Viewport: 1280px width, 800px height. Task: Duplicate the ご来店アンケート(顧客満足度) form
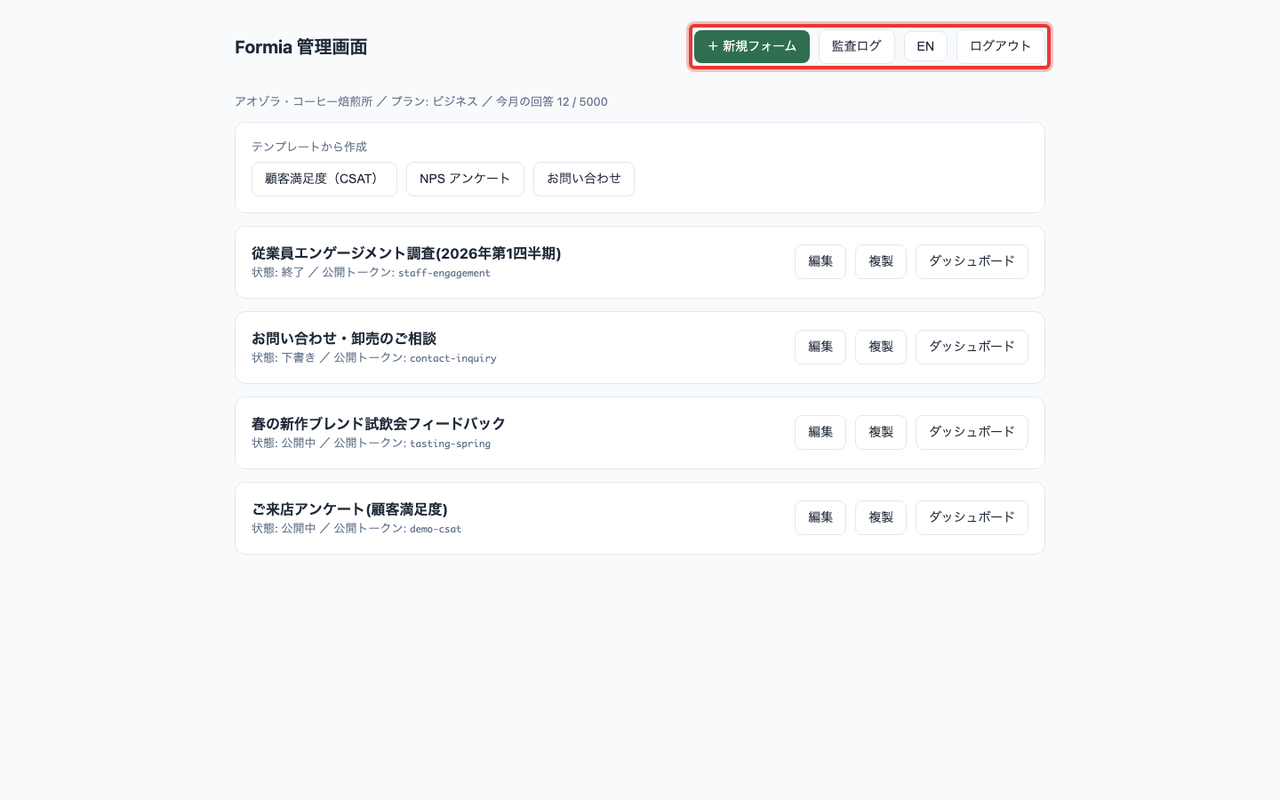881,518
